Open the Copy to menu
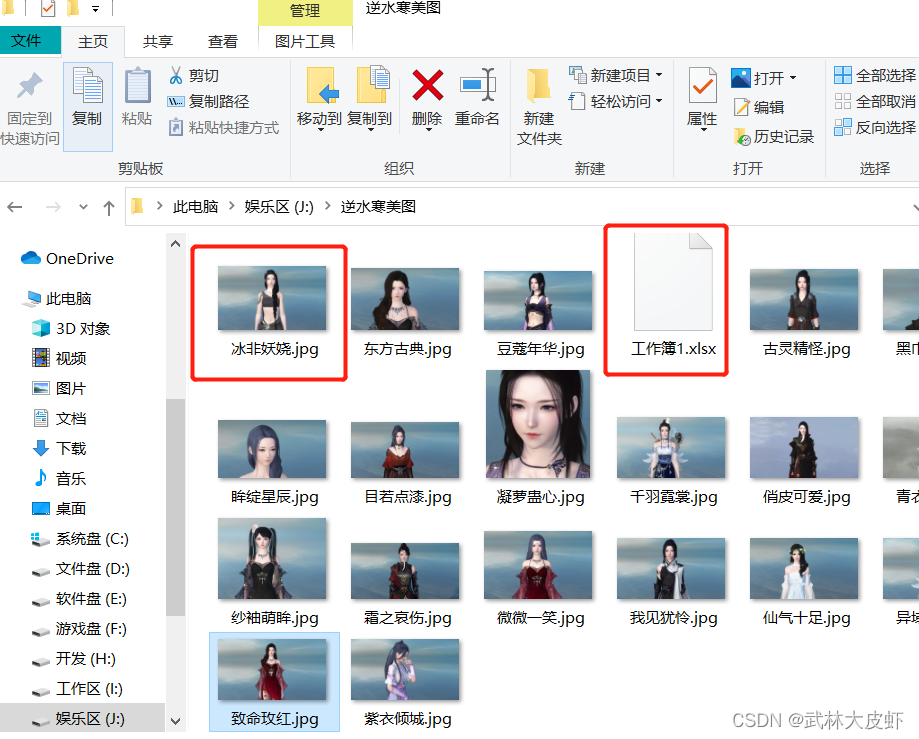Screen dimensions: 919x739 pyautogui.click(x=369, y=98)
